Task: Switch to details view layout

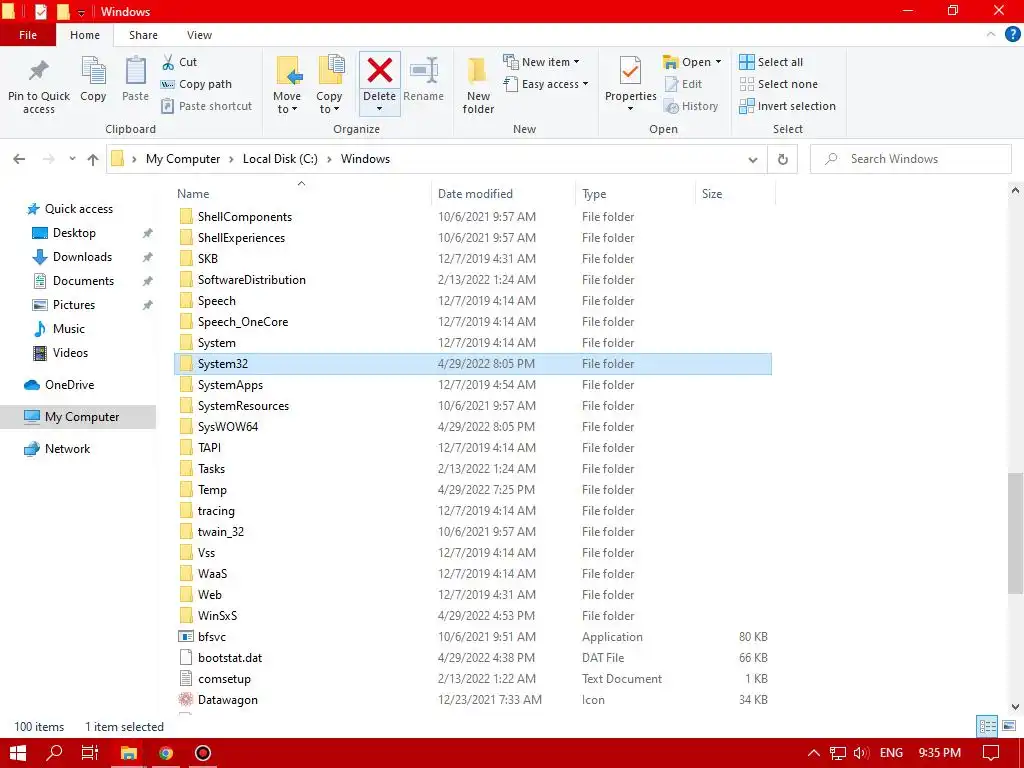Action: click(987, 726)
